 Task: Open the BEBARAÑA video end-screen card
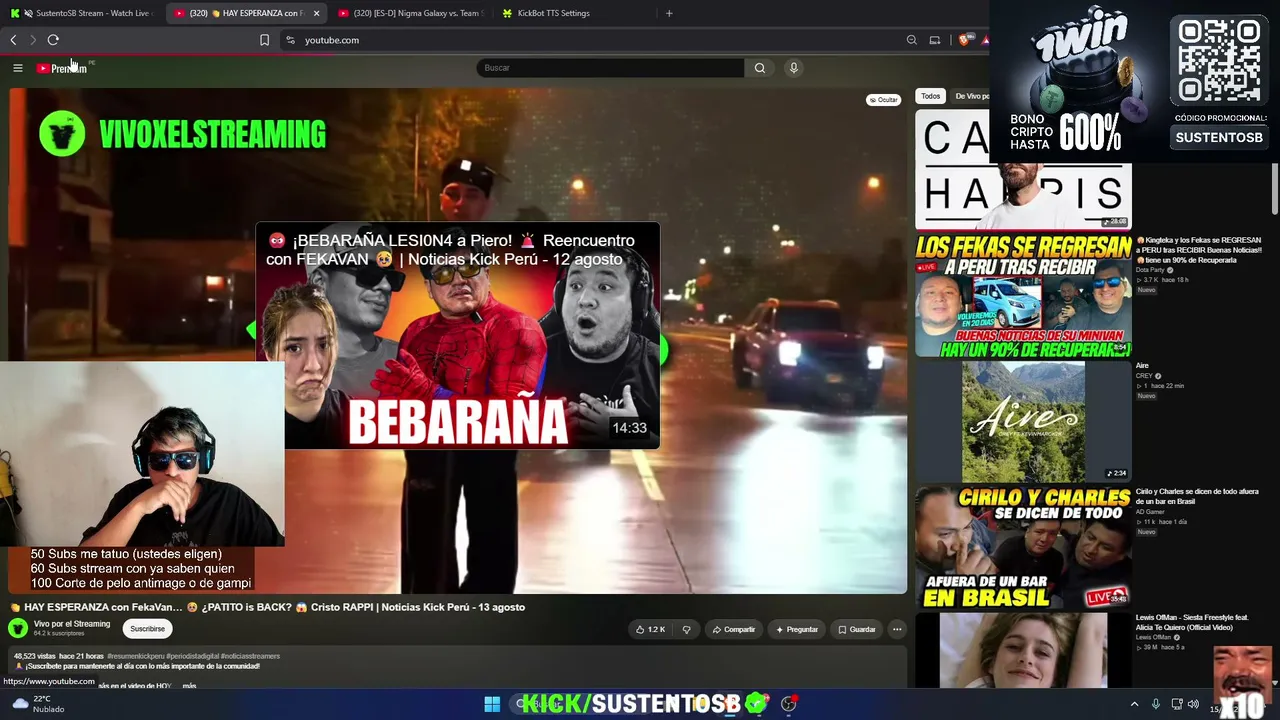458,336
